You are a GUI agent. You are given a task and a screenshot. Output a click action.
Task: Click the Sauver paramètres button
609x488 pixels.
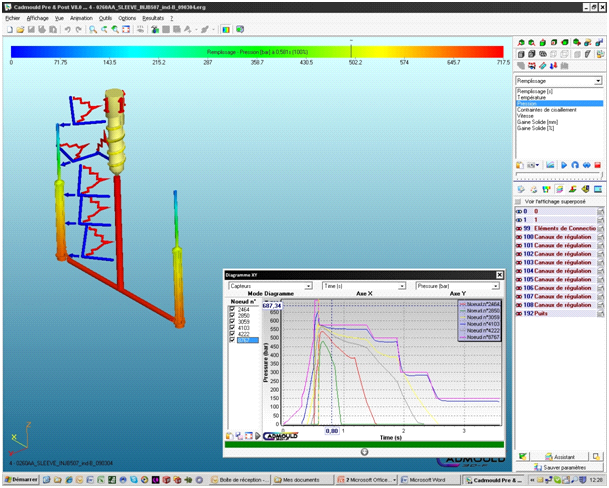point(559,467)
